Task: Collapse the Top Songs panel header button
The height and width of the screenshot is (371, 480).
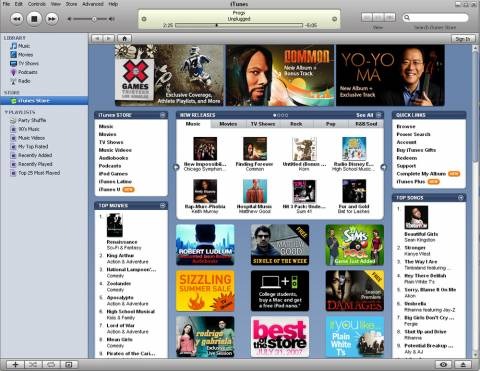Action: pos(461,198)
